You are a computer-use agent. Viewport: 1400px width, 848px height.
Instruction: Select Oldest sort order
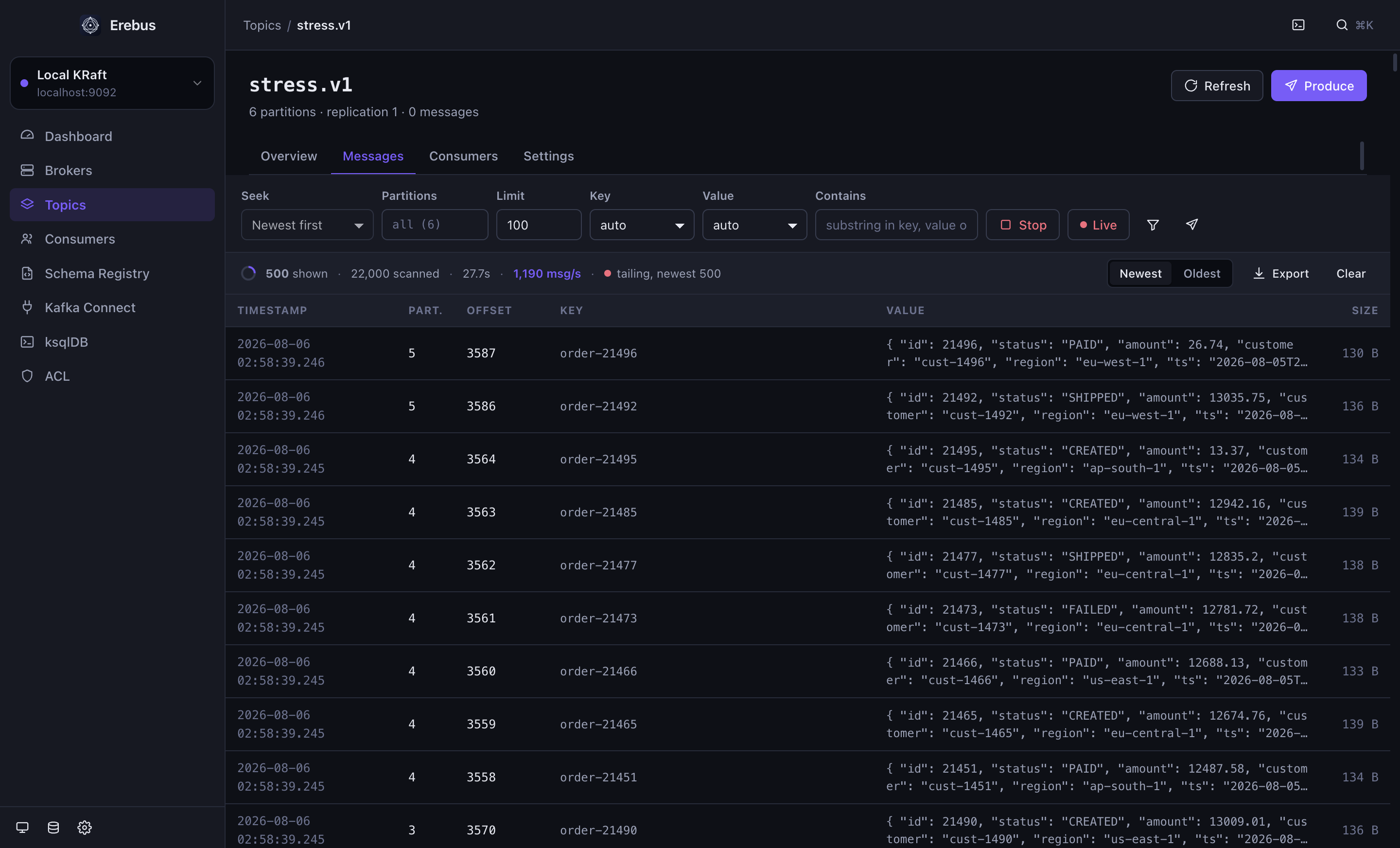click(1202, 273)
